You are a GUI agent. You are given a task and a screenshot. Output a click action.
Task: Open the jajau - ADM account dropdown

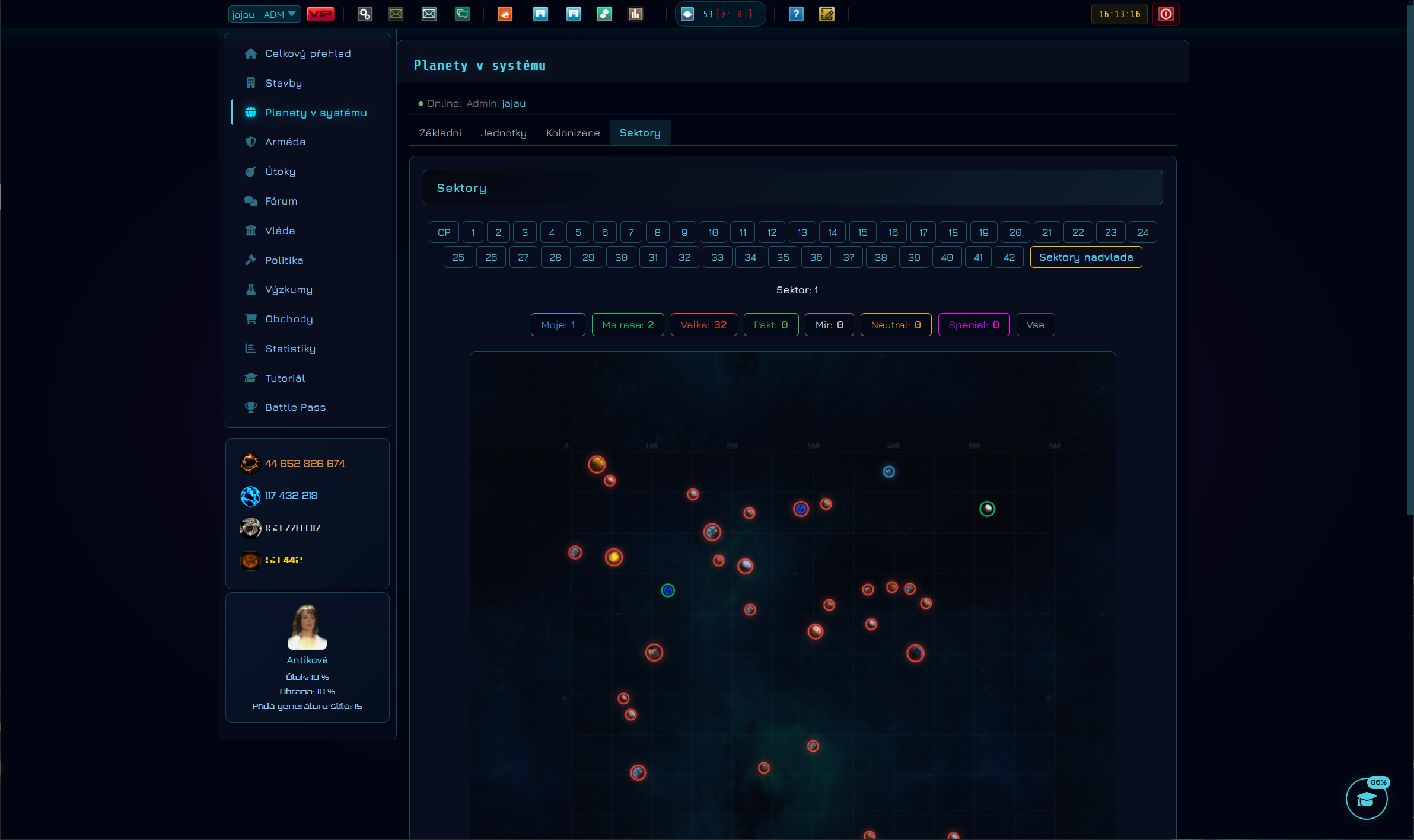coord(264,14)
